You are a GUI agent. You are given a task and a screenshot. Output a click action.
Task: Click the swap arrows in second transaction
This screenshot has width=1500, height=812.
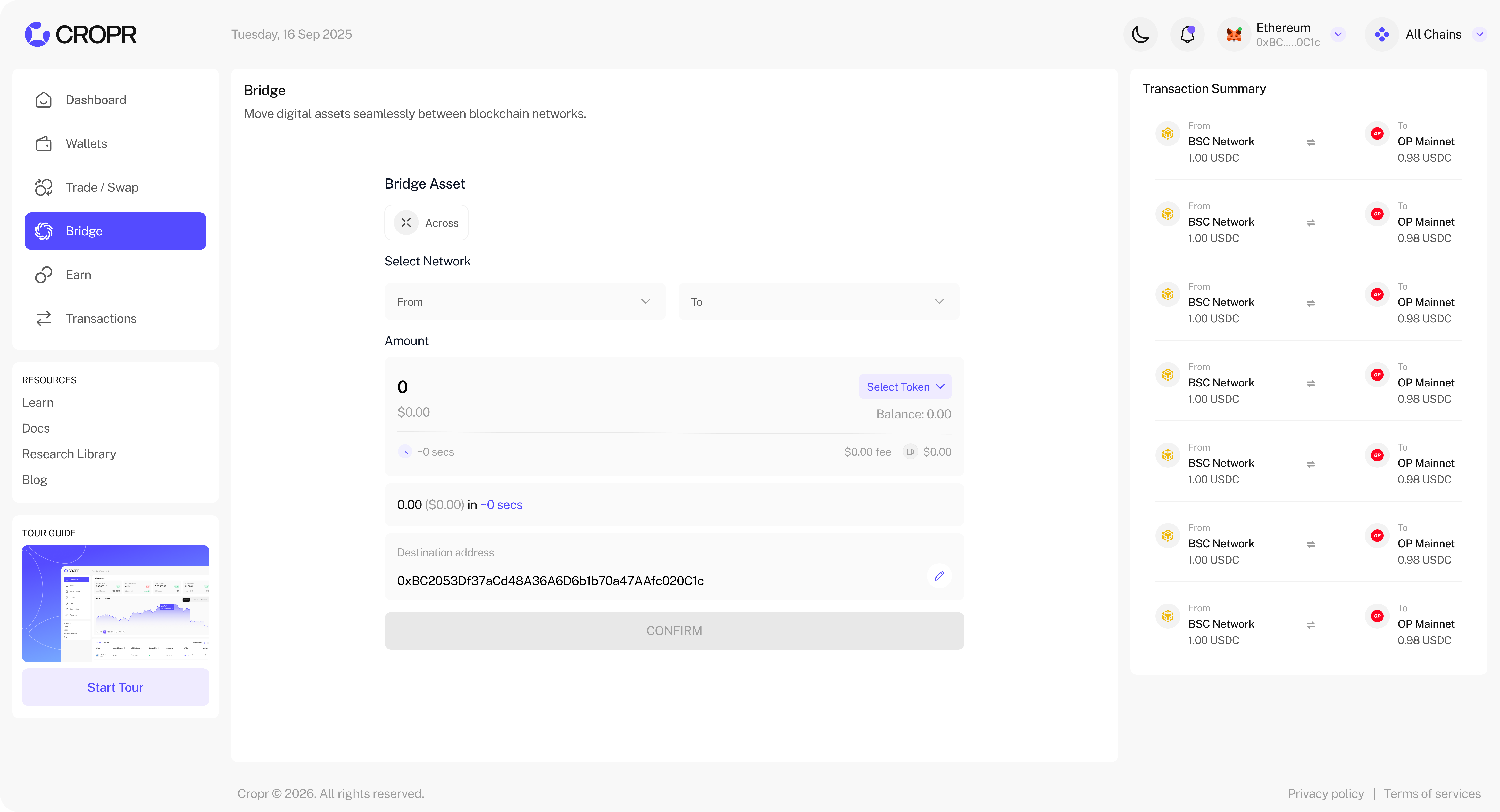click(x=1311, y=223)
